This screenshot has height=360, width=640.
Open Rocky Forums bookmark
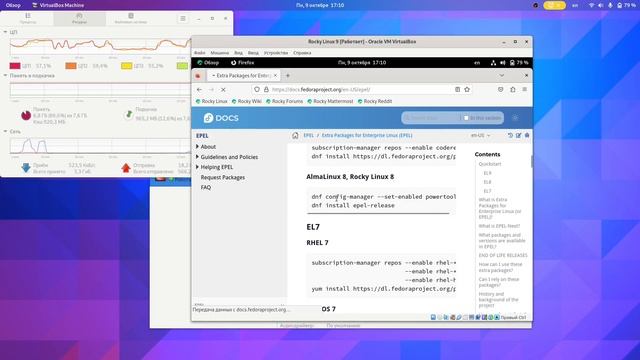tap(284, 101)
